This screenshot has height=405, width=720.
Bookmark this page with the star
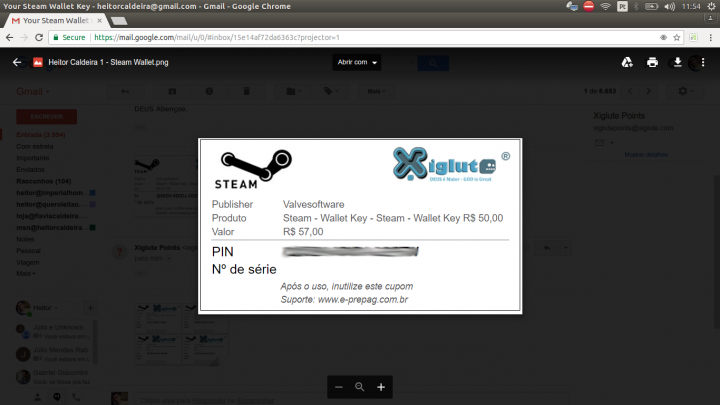point(676,38)
